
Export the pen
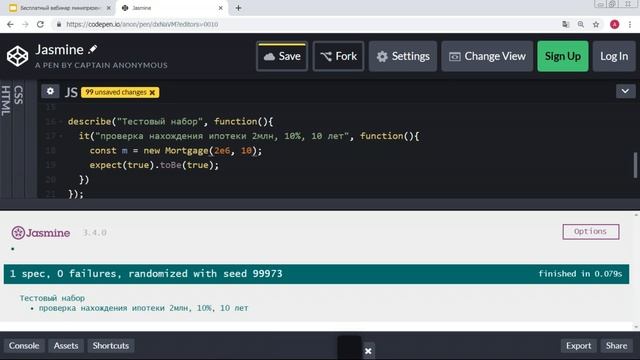pyautogui.click(x=578, y=345)
